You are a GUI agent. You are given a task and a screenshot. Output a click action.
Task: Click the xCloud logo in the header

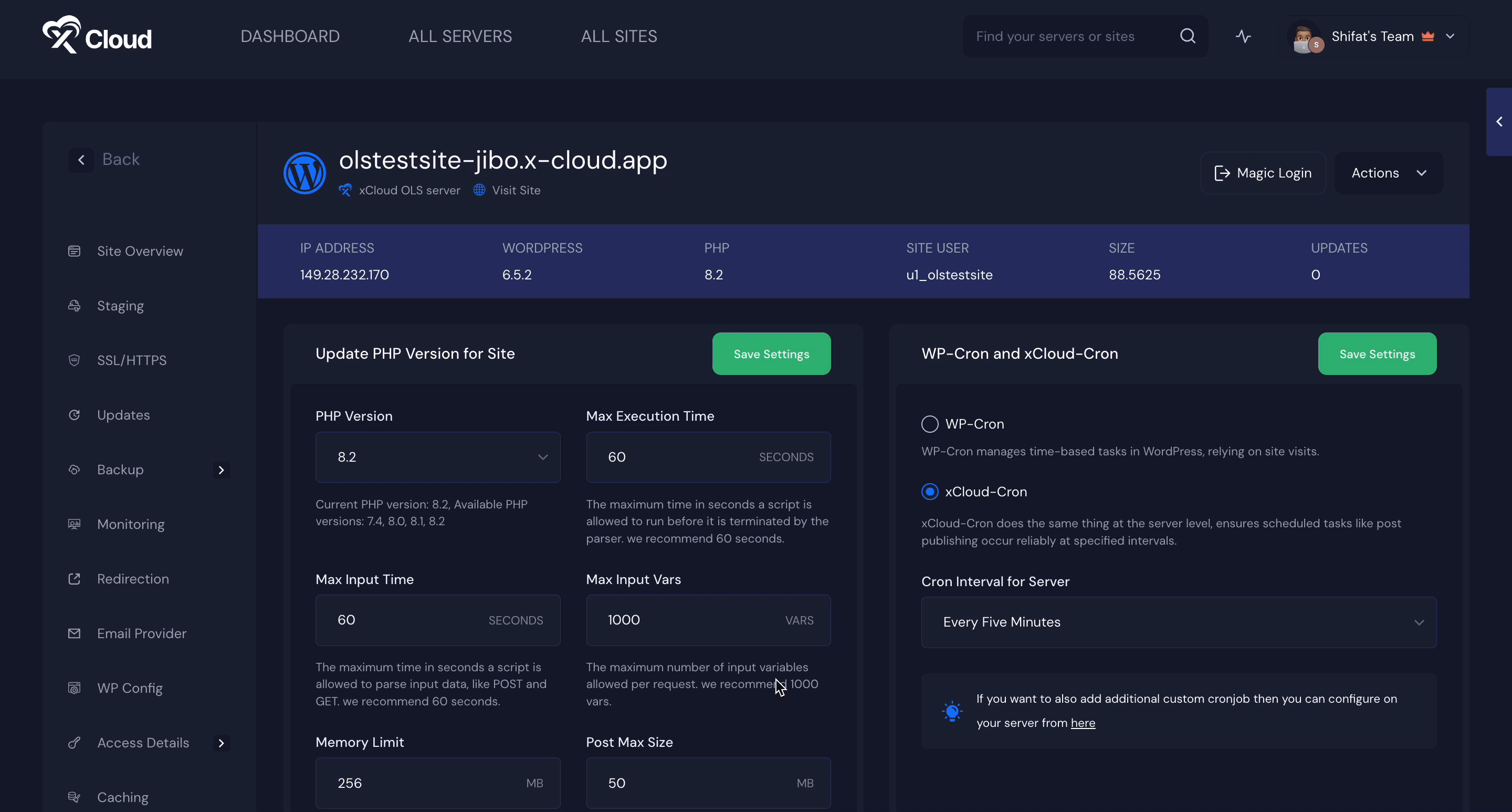96,35
